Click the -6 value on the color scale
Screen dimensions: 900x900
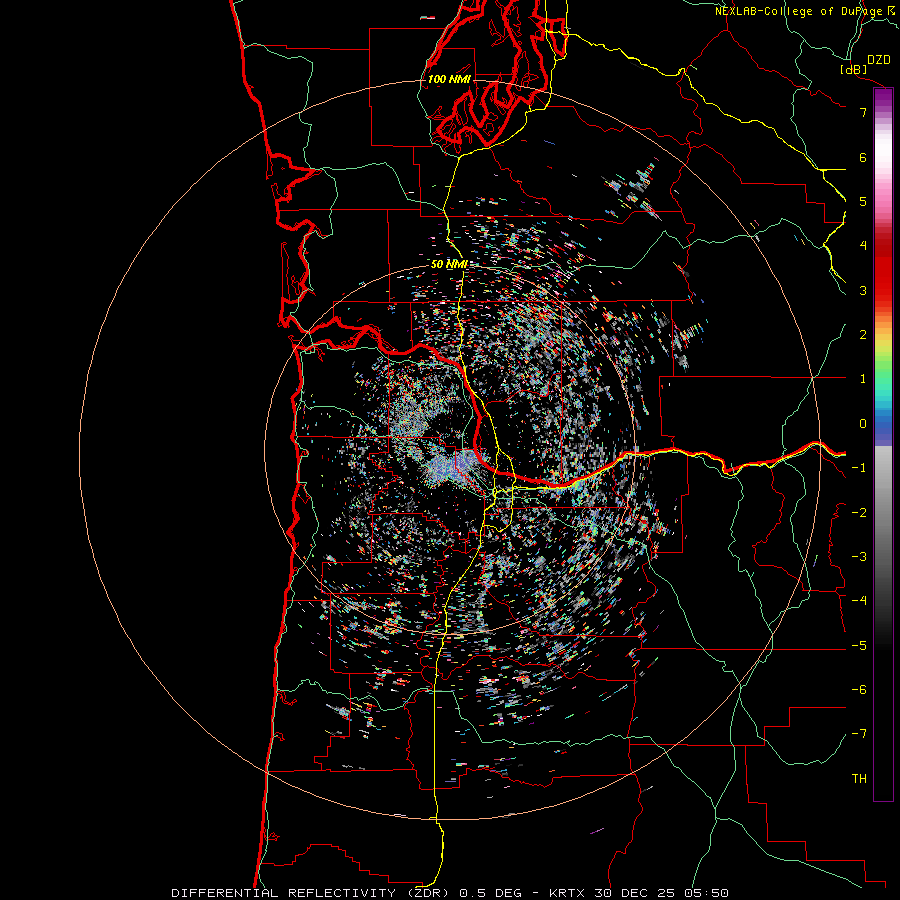click(859, 690)
